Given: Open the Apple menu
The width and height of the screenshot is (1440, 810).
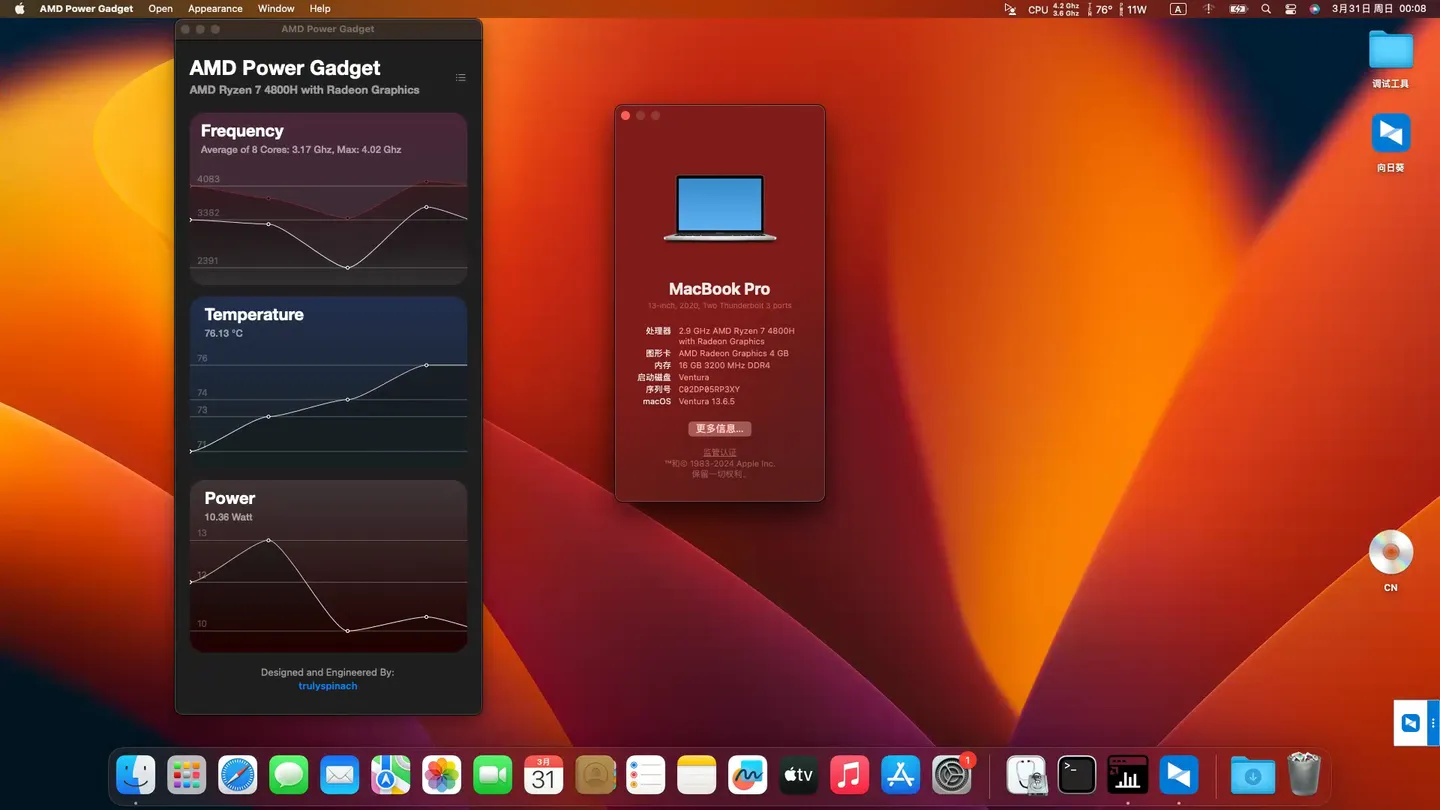Looking at the screenshot, I should pyautogui.click(x=17, y=8).
